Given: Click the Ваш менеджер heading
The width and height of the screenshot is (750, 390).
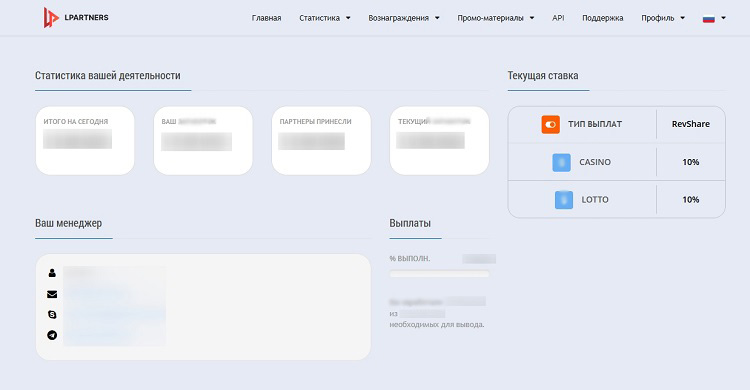Looking at the screenshot, I should 68,223.
